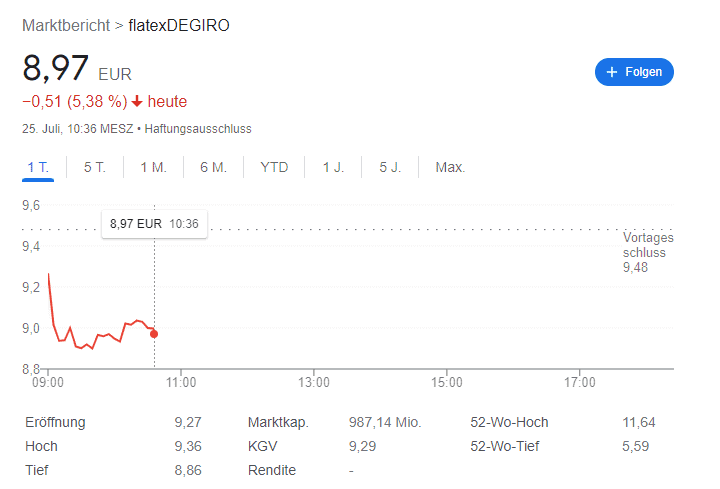Click the plus icon on Folgen button
720x489 pixels.
coord(612,72)
